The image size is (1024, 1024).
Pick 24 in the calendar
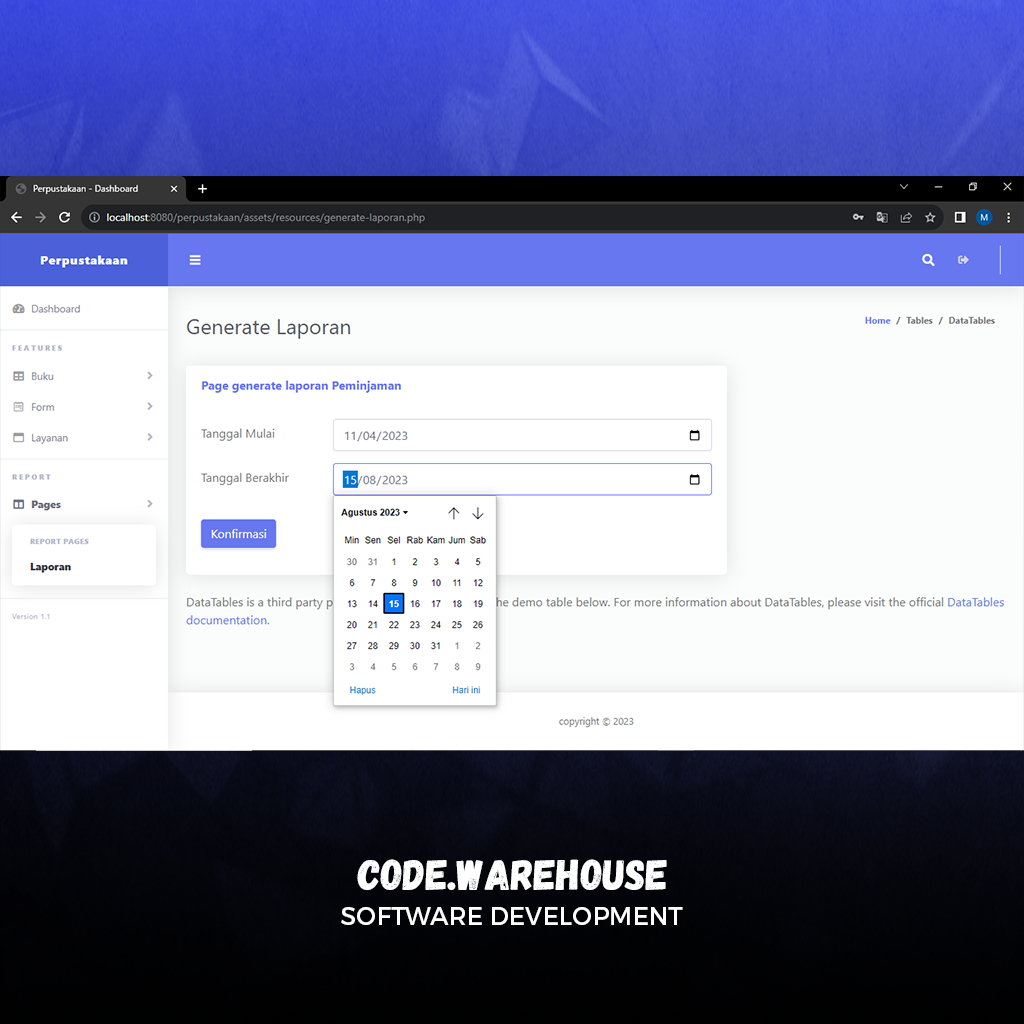436,625
